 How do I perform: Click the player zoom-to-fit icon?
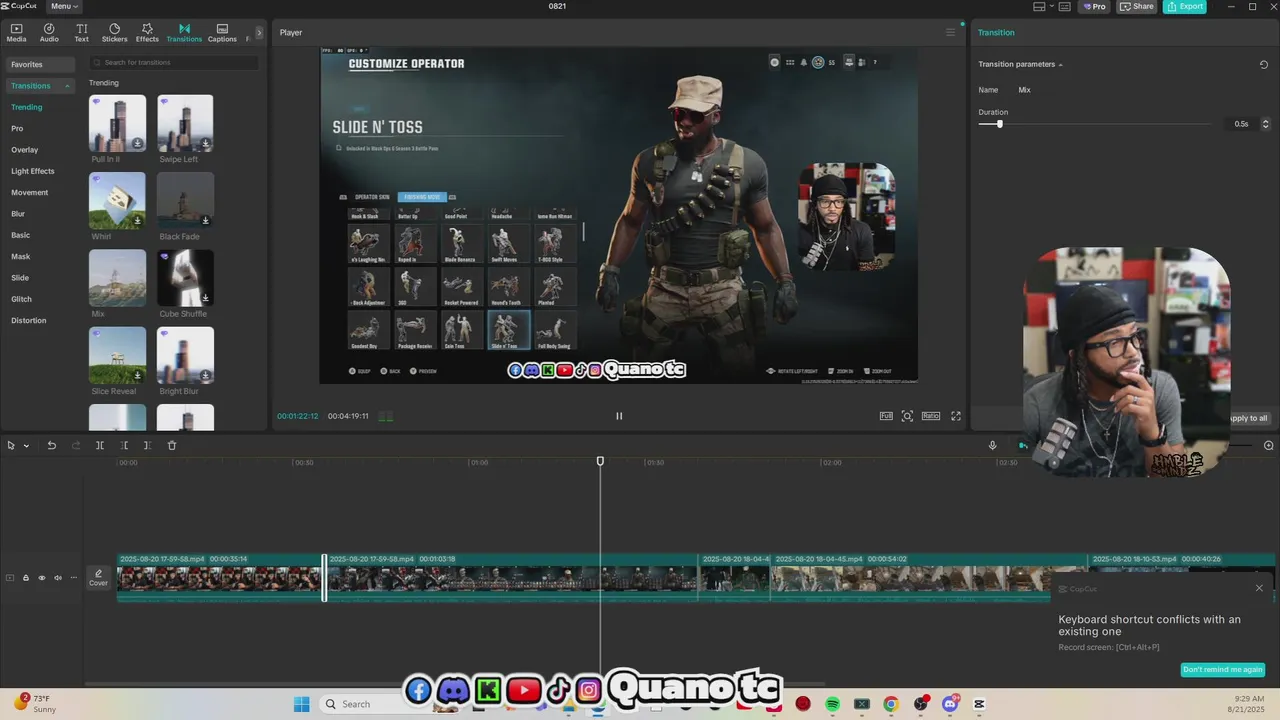click(907, 416)
